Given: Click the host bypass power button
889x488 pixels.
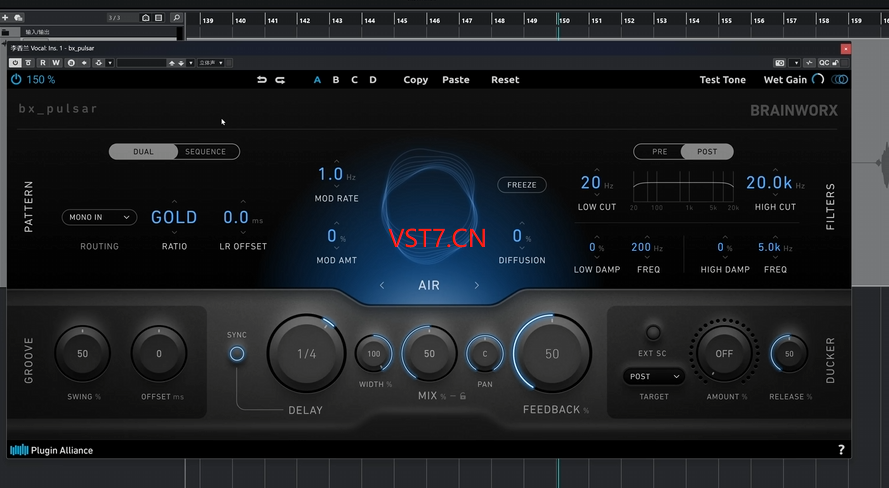Looking at the screenshot, I should click(x=15, y=63).
